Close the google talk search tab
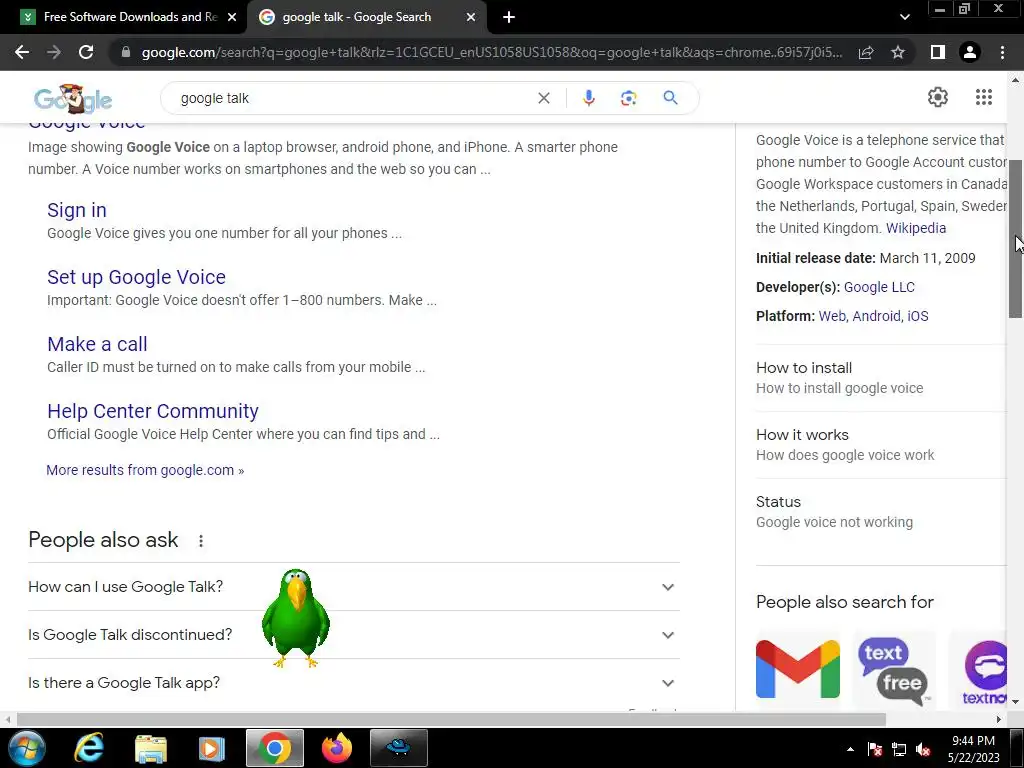1024x768 pixels. click(471, 18)
